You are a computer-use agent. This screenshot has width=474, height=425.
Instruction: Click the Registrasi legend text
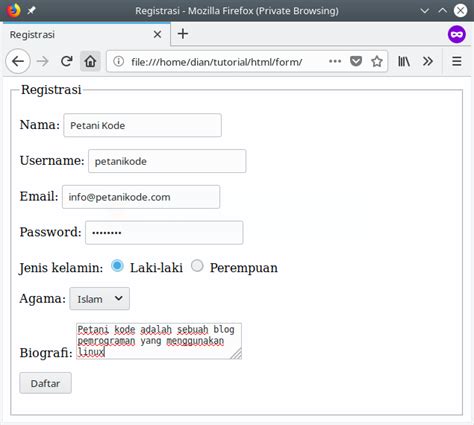pos(51,90)
